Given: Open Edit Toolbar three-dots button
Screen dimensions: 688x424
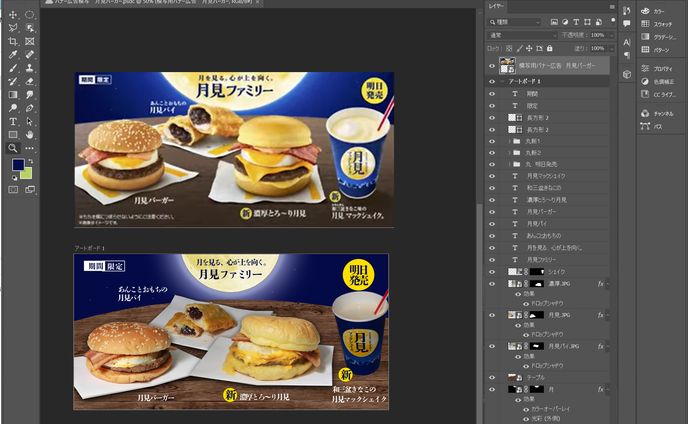Looking at the screenshot, I should click(29, 148).
